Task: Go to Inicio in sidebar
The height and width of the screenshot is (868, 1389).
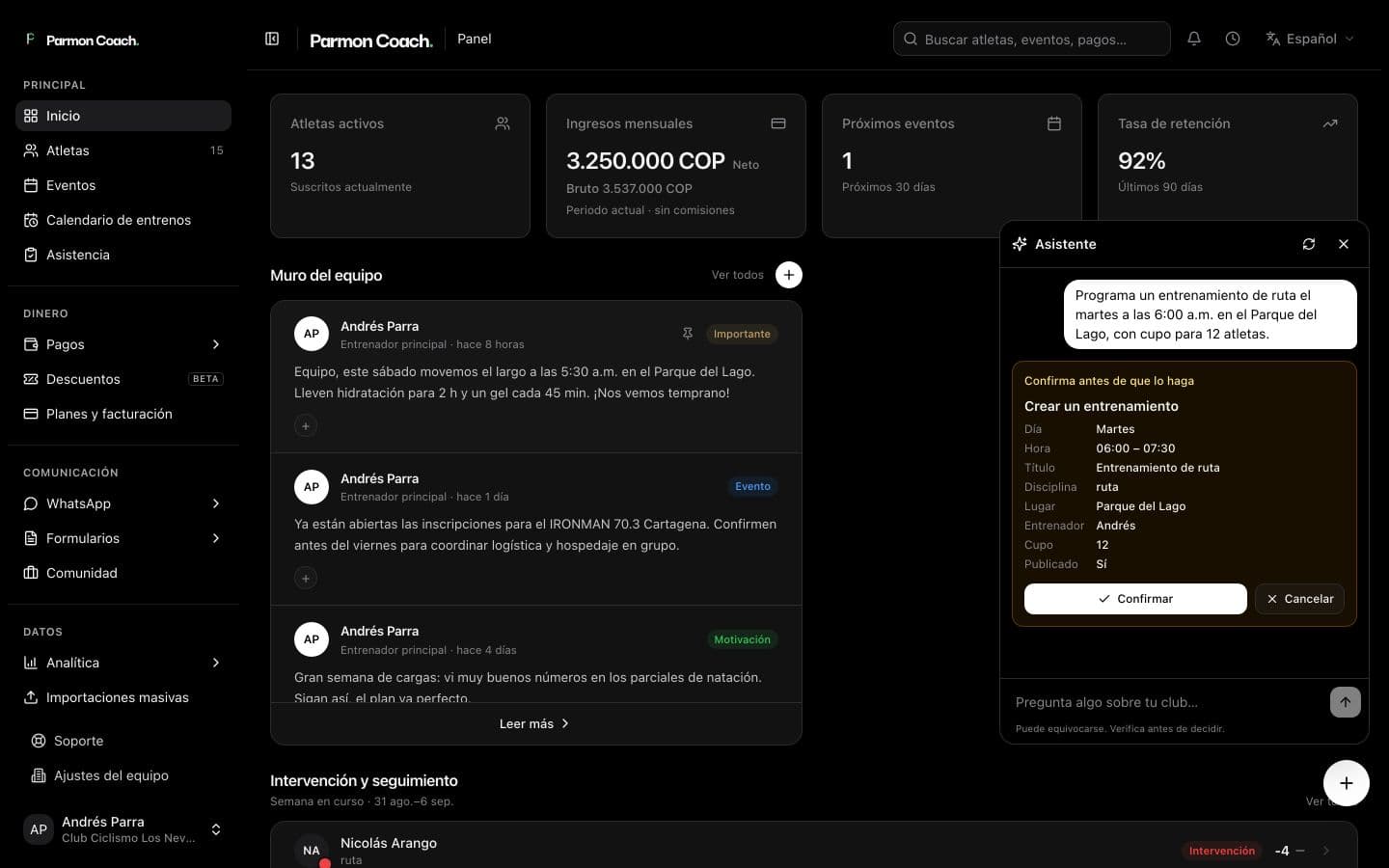Action: [x=123, y=116]
